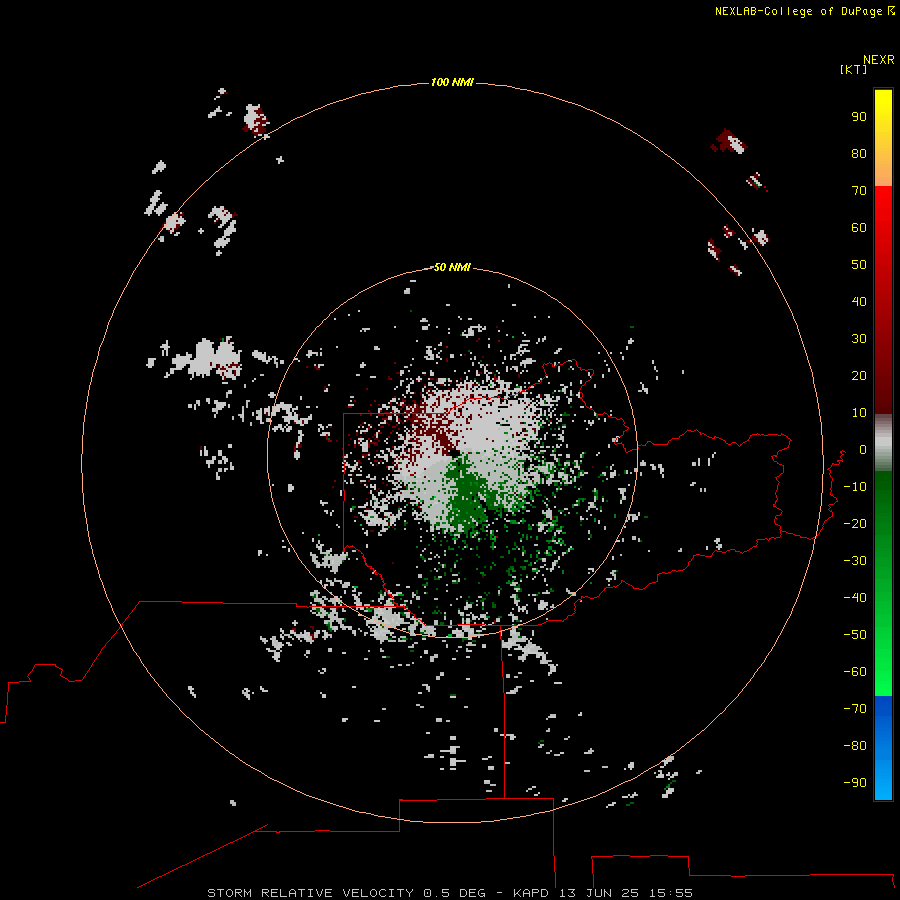Click the NEXLAB-College of DuPage watermark text

[x=798, y=11]
